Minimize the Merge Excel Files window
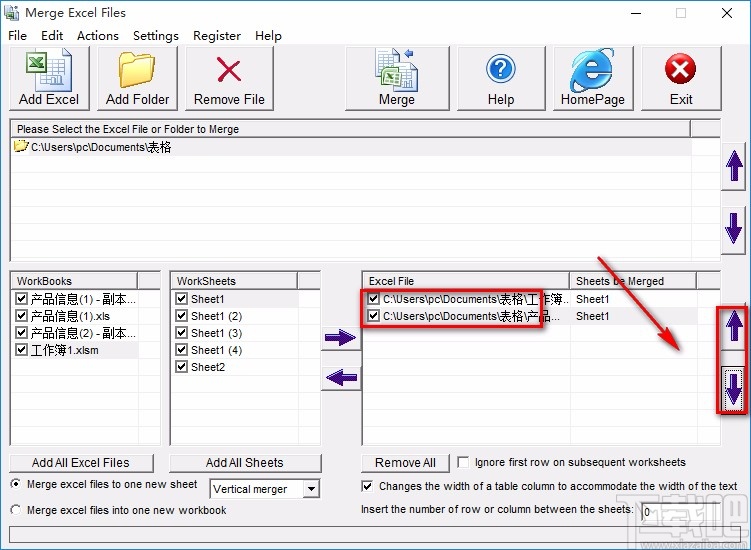The width and height of the screenshot is (751, 550). (636, 13)
